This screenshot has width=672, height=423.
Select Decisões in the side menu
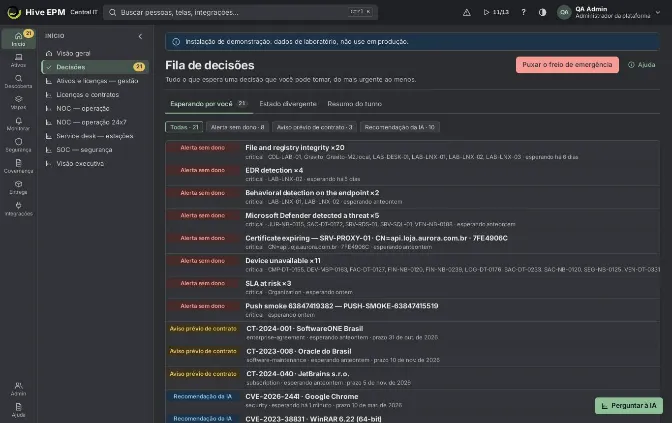point(95,67)
